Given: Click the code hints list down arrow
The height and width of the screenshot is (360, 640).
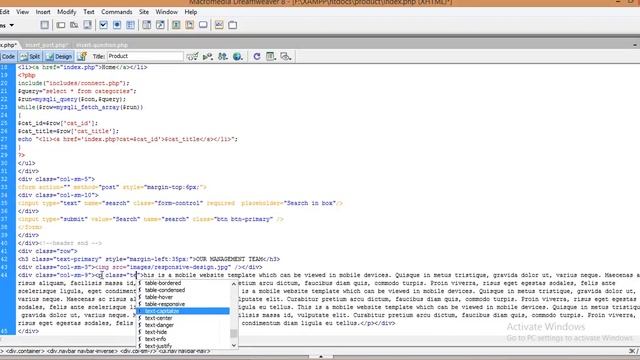Looking at the screenshot, I should pyautogui.click(x=234, y=345).
